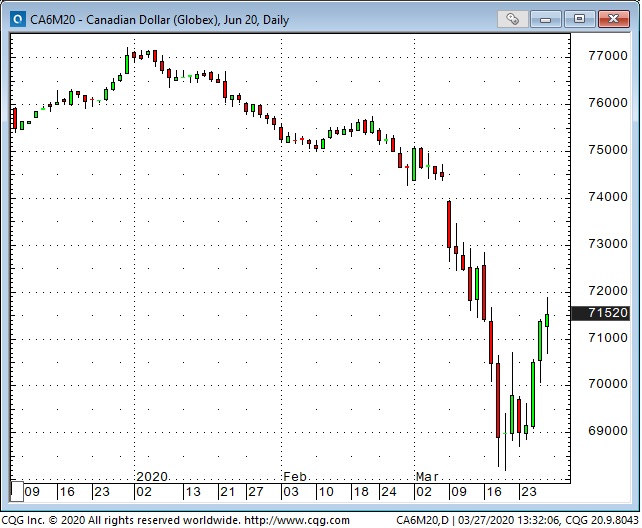Click the December date label 16 on time axis
The image size is (642, 528).
click(67, 492)
